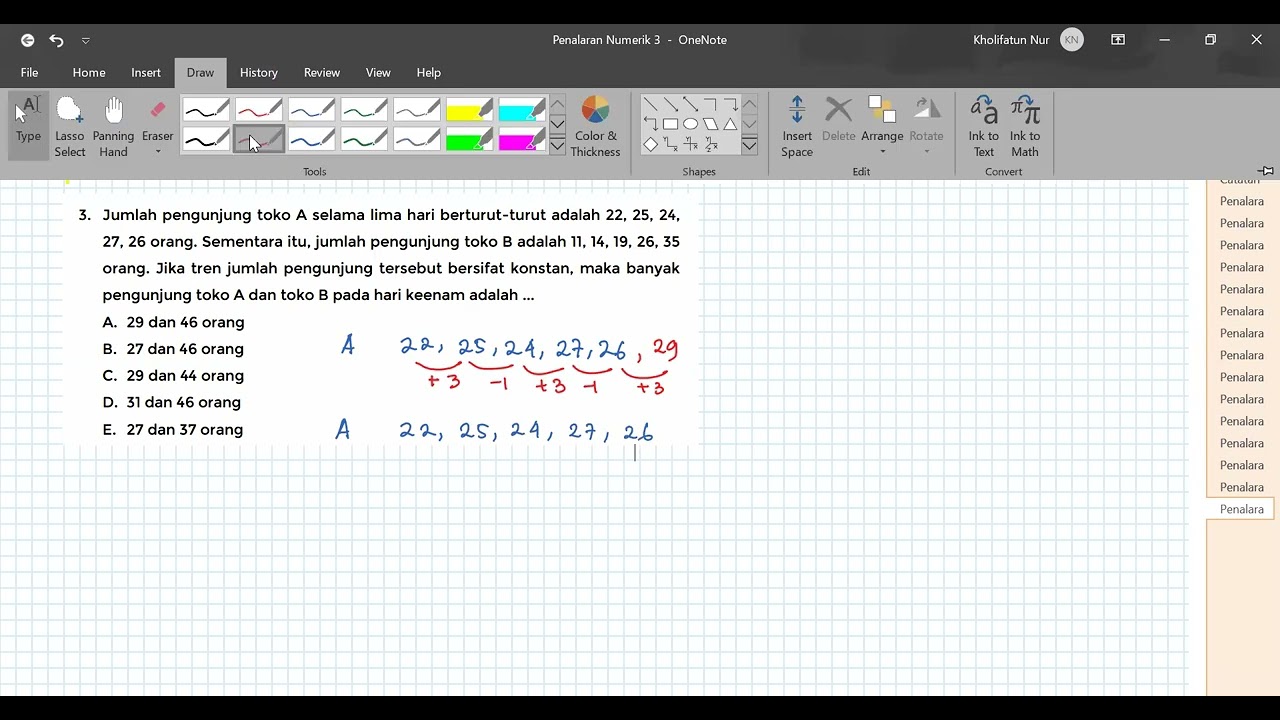The width and height of the screenshot is (1280, 720).
Task: Switch to the View tab
Action: pyautogui.click(x=378, y=72)
